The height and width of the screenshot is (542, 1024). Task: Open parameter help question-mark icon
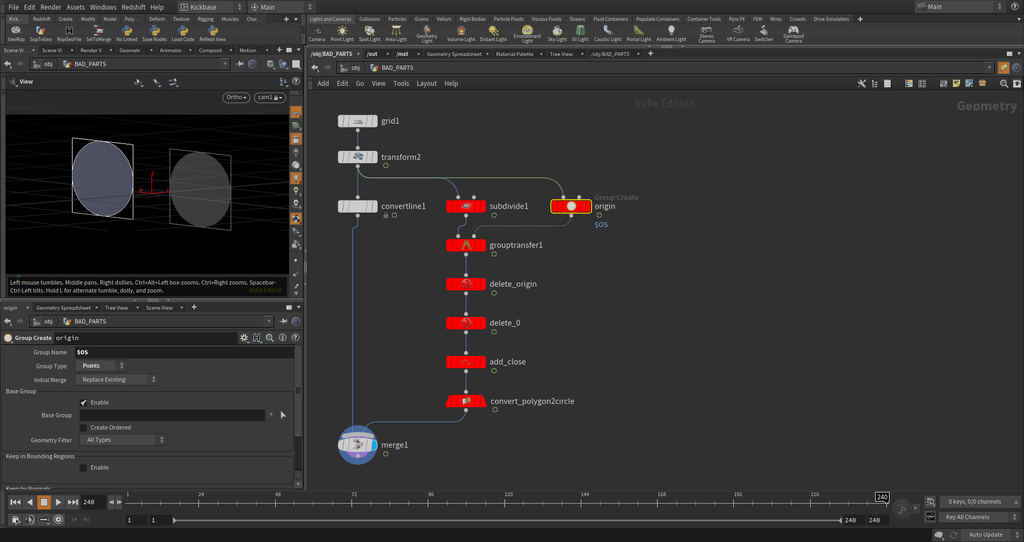(296, 338)
